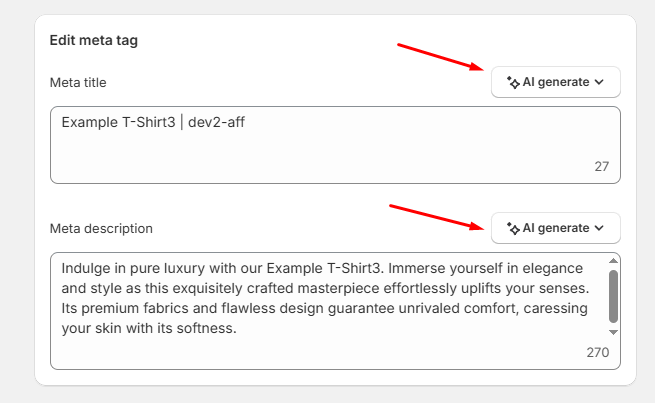The width and height of the screenshot is (655, 403).
Task: Expand the Meta description AI generate chevron
Action: coord(599,228)
